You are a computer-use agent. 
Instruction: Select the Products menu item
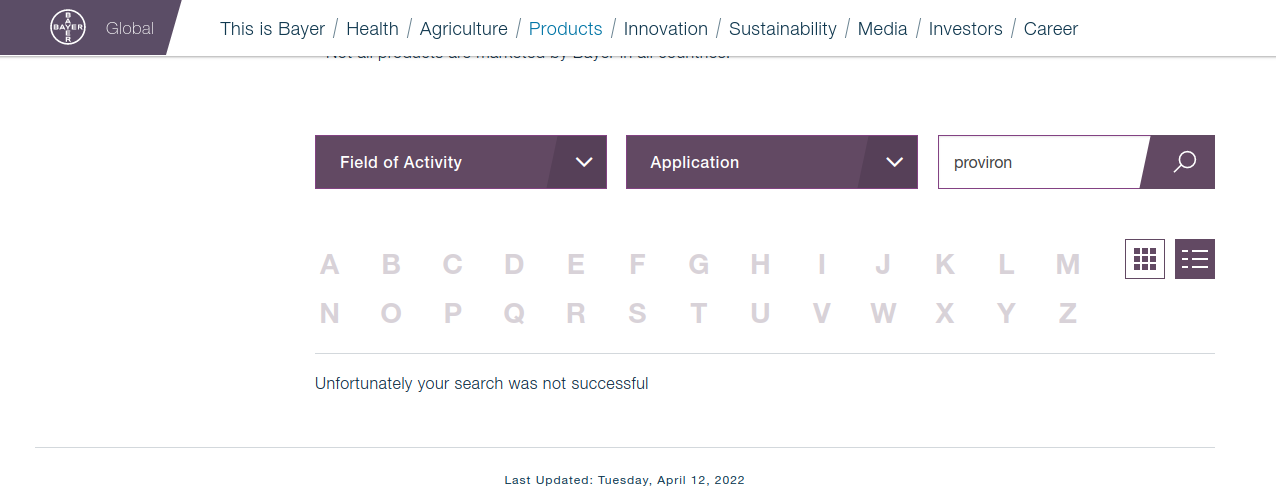coord(565,29)
